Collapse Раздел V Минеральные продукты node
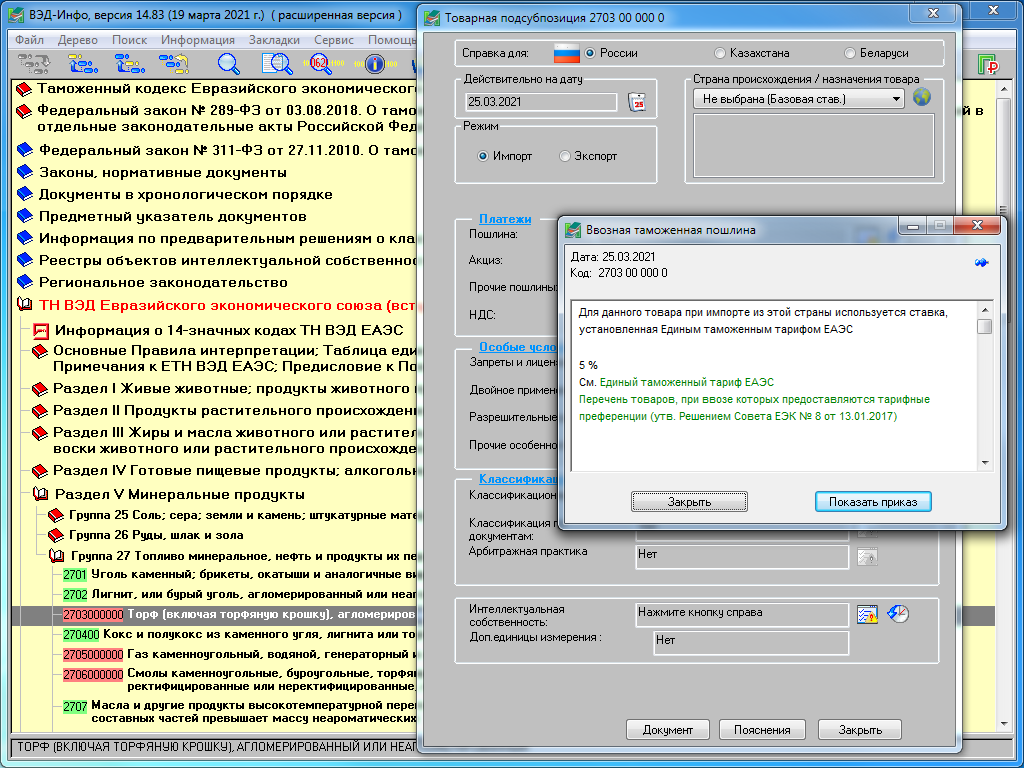1024x768 pixels. 41,494
